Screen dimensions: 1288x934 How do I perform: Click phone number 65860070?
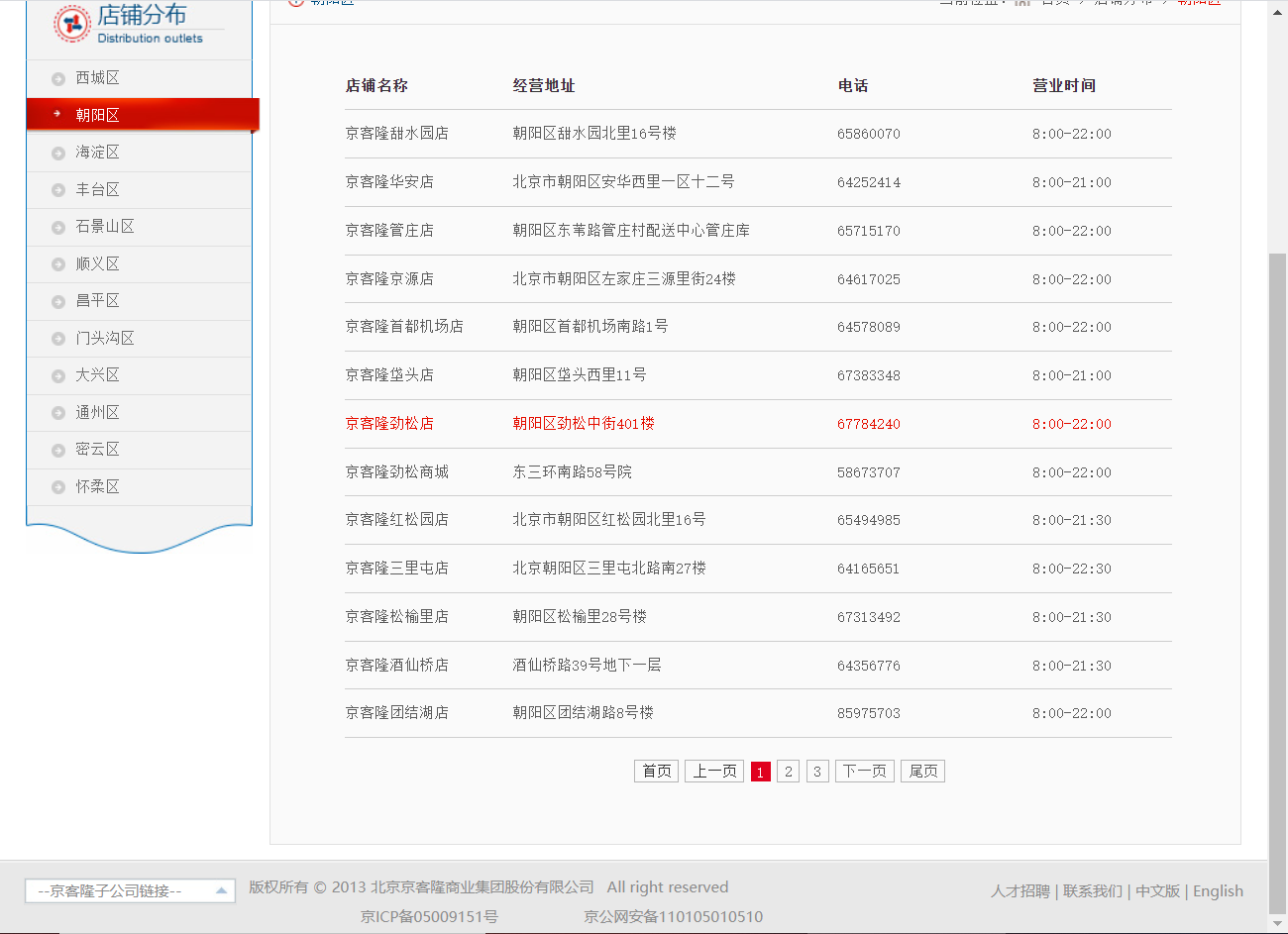click(869, 134)
